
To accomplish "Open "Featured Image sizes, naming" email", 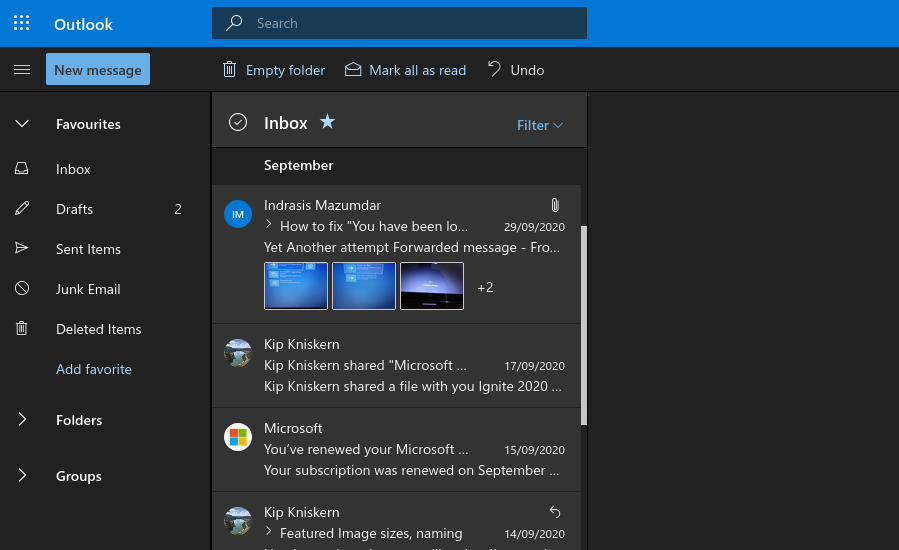I will [x=396, y=521].
